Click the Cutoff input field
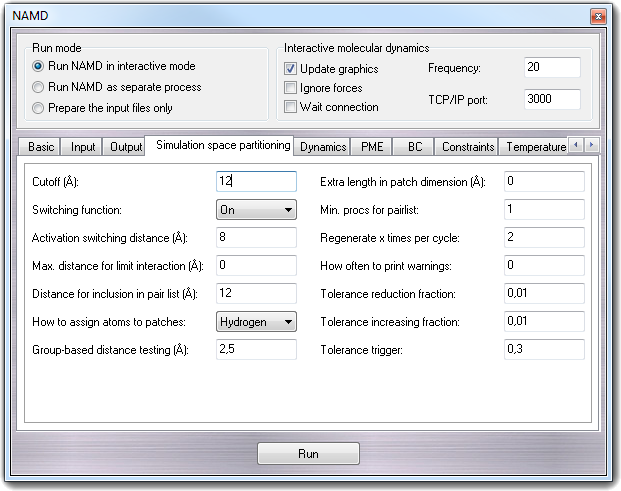Viewport: 621px width, 491px height. point(256,182)
